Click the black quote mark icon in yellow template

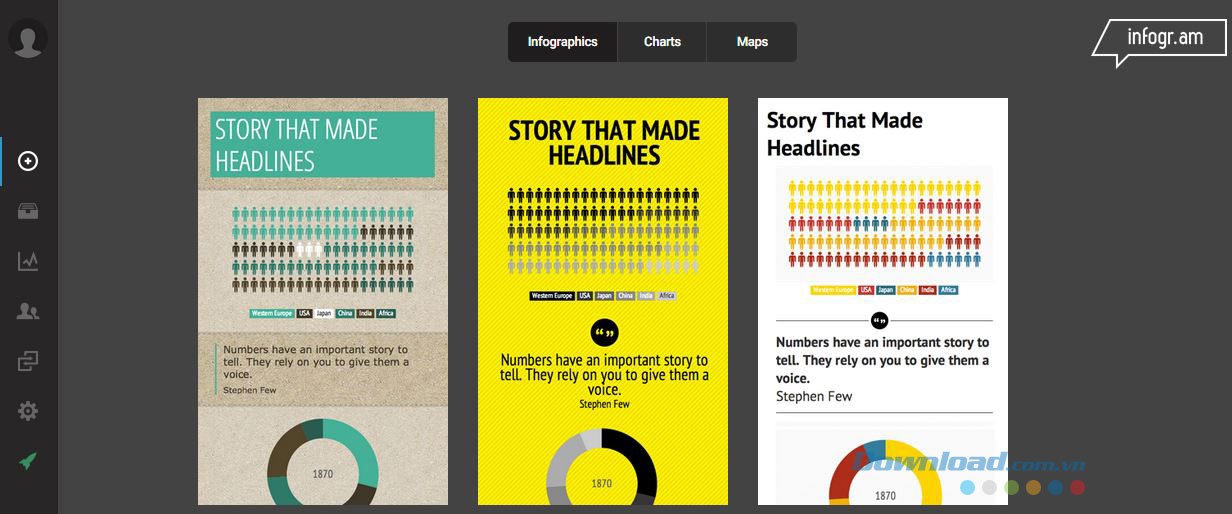604,332
